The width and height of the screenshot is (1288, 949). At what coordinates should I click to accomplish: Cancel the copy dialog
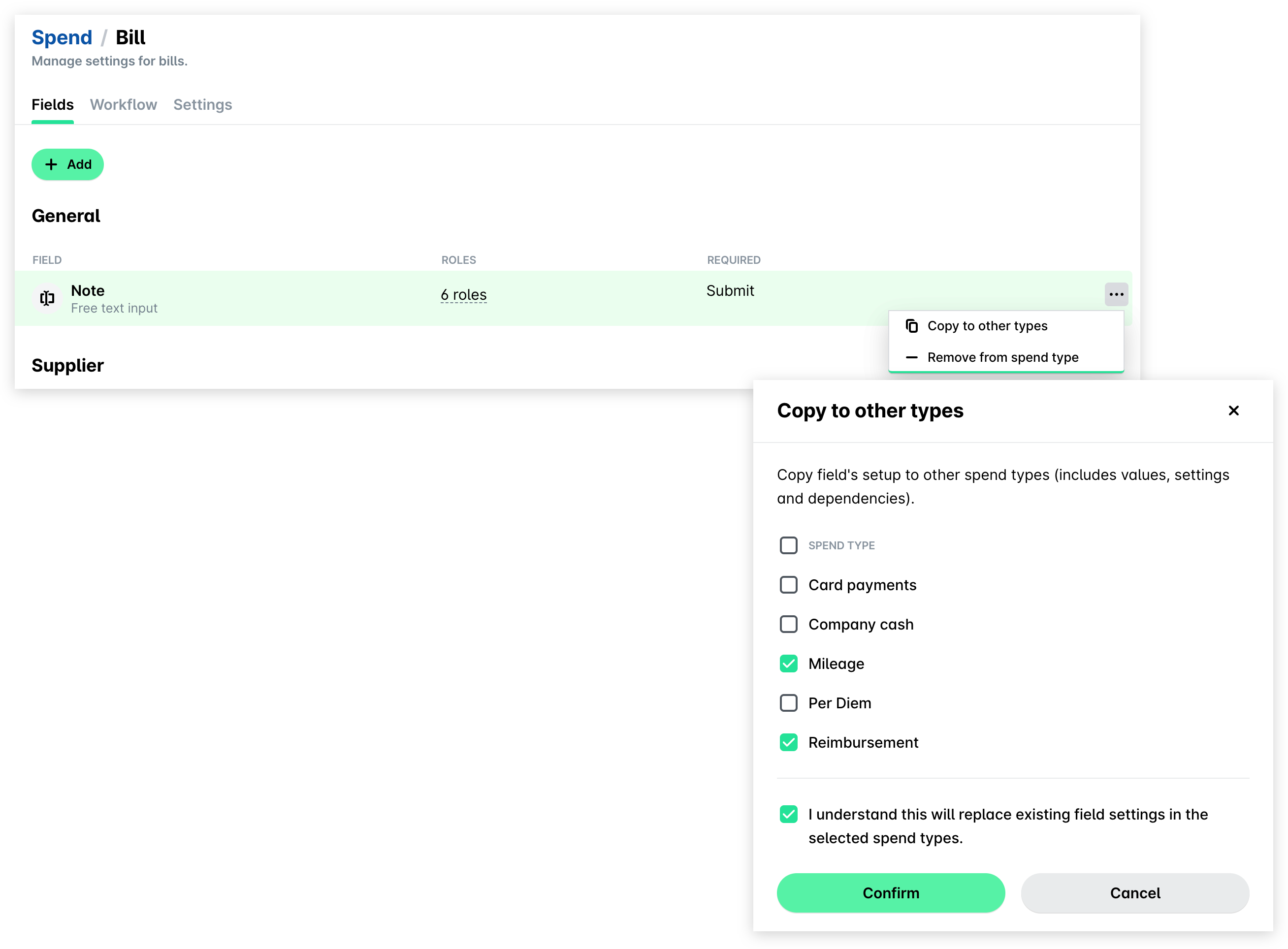(1134, 893)
